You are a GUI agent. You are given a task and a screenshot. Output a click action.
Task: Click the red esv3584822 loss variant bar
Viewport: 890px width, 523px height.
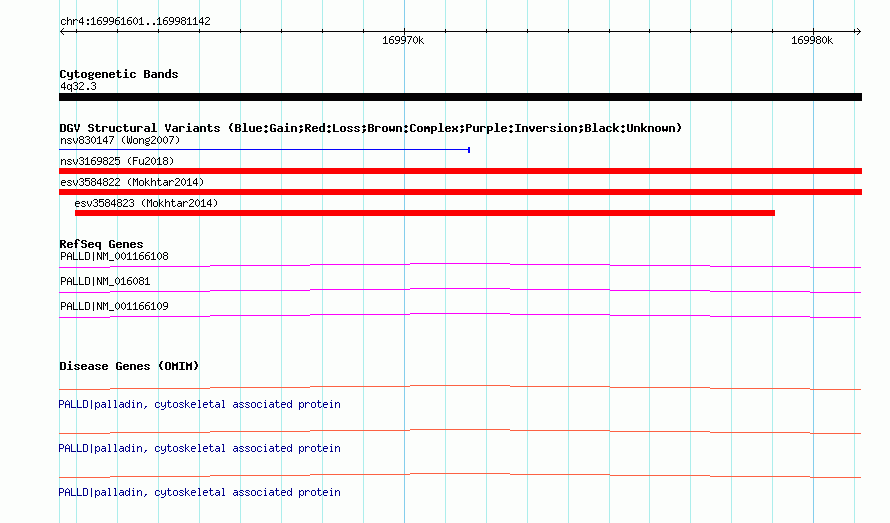pos(460,192)
